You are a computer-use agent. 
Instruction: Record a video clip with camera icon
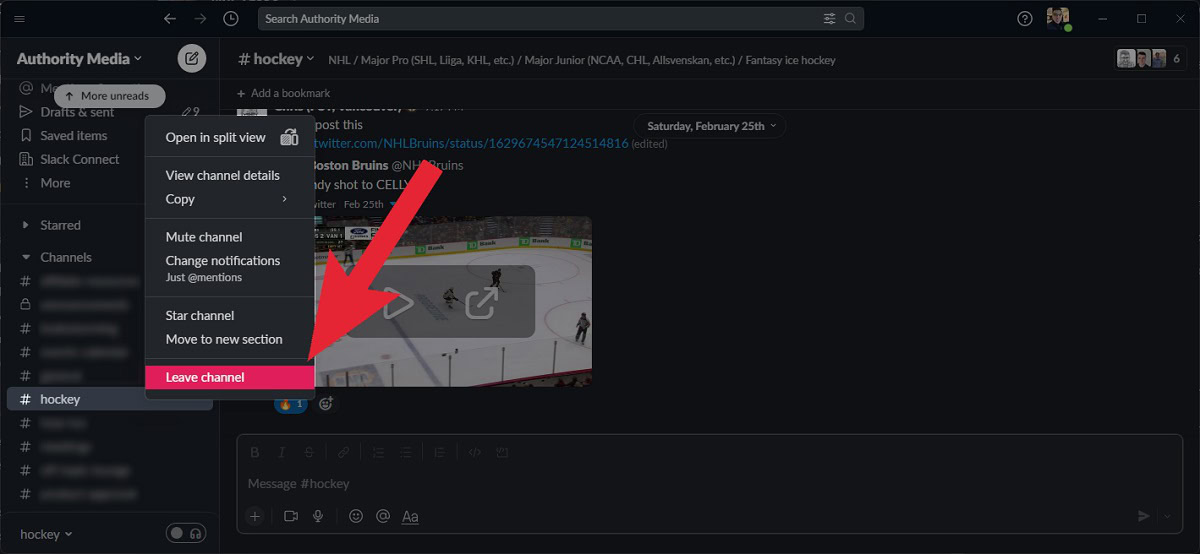point(291,516)
